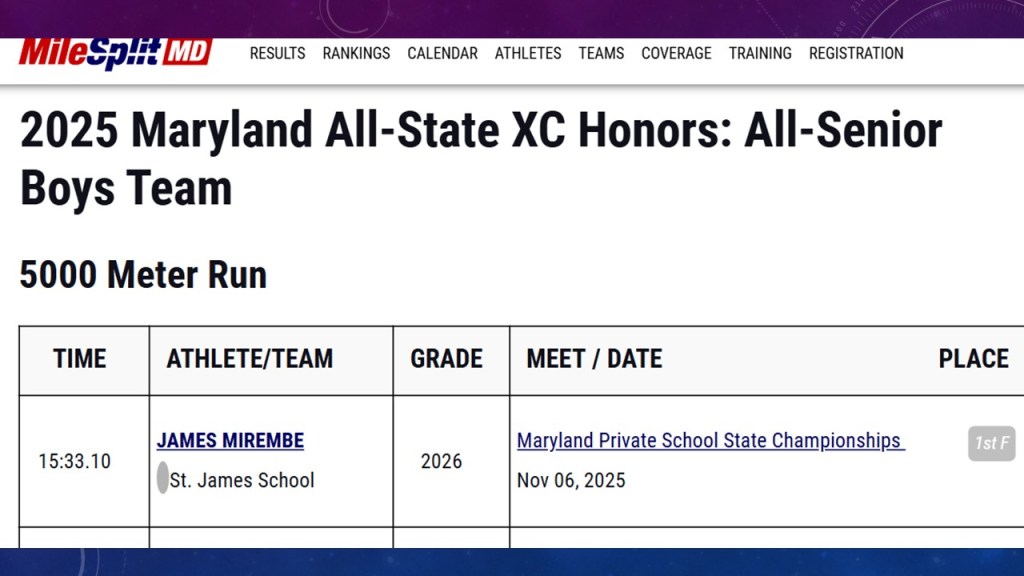This screenshot has height=576, width=1024.
Task: Open the Results menu
Action: 277,53
